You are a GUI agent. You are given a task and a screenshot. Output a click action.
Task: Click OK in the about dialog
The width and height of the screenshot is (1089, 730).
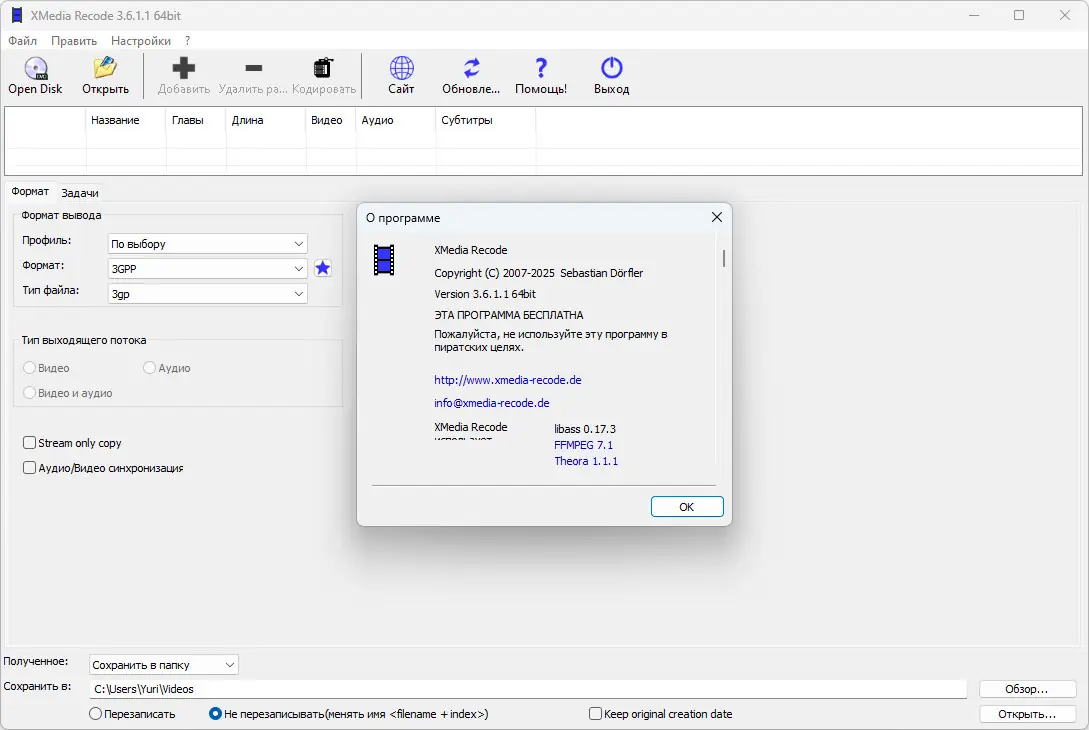coord(687,506)
